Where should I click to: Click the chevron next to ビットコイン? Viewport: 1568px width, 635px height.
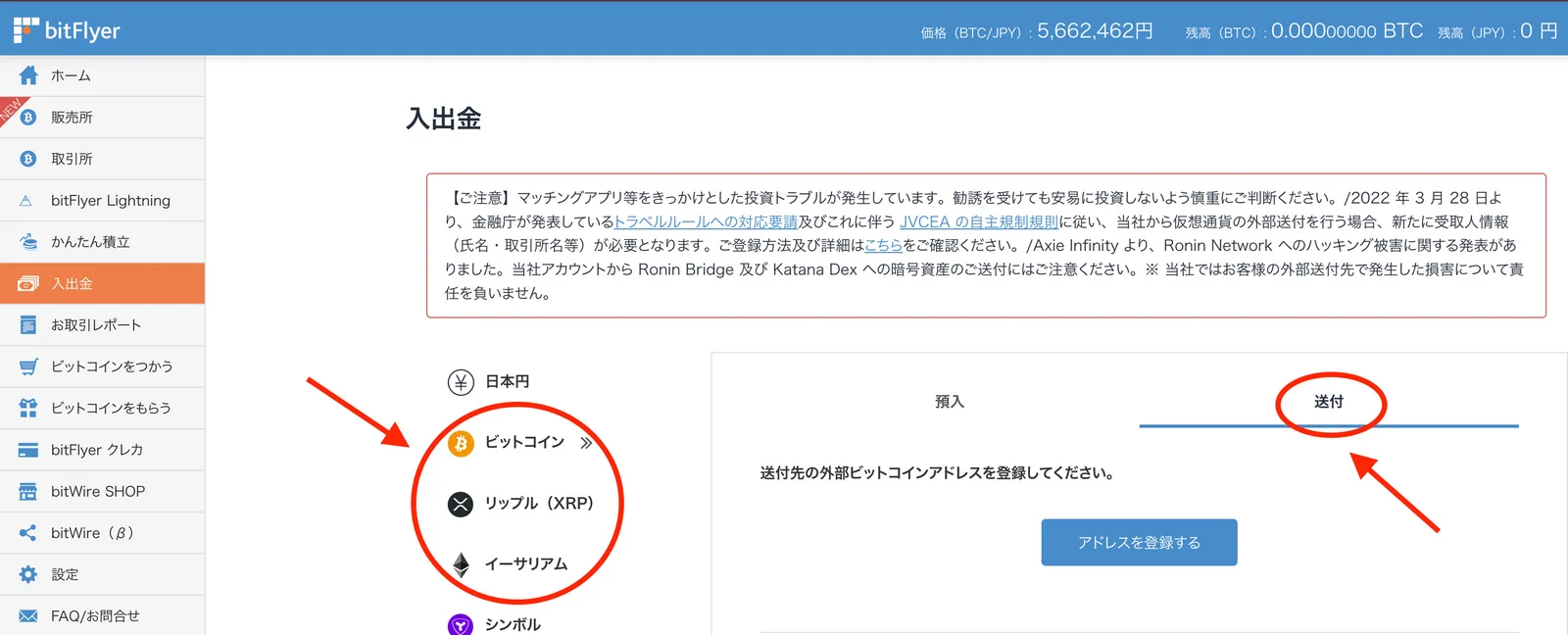tap(586, 443)
